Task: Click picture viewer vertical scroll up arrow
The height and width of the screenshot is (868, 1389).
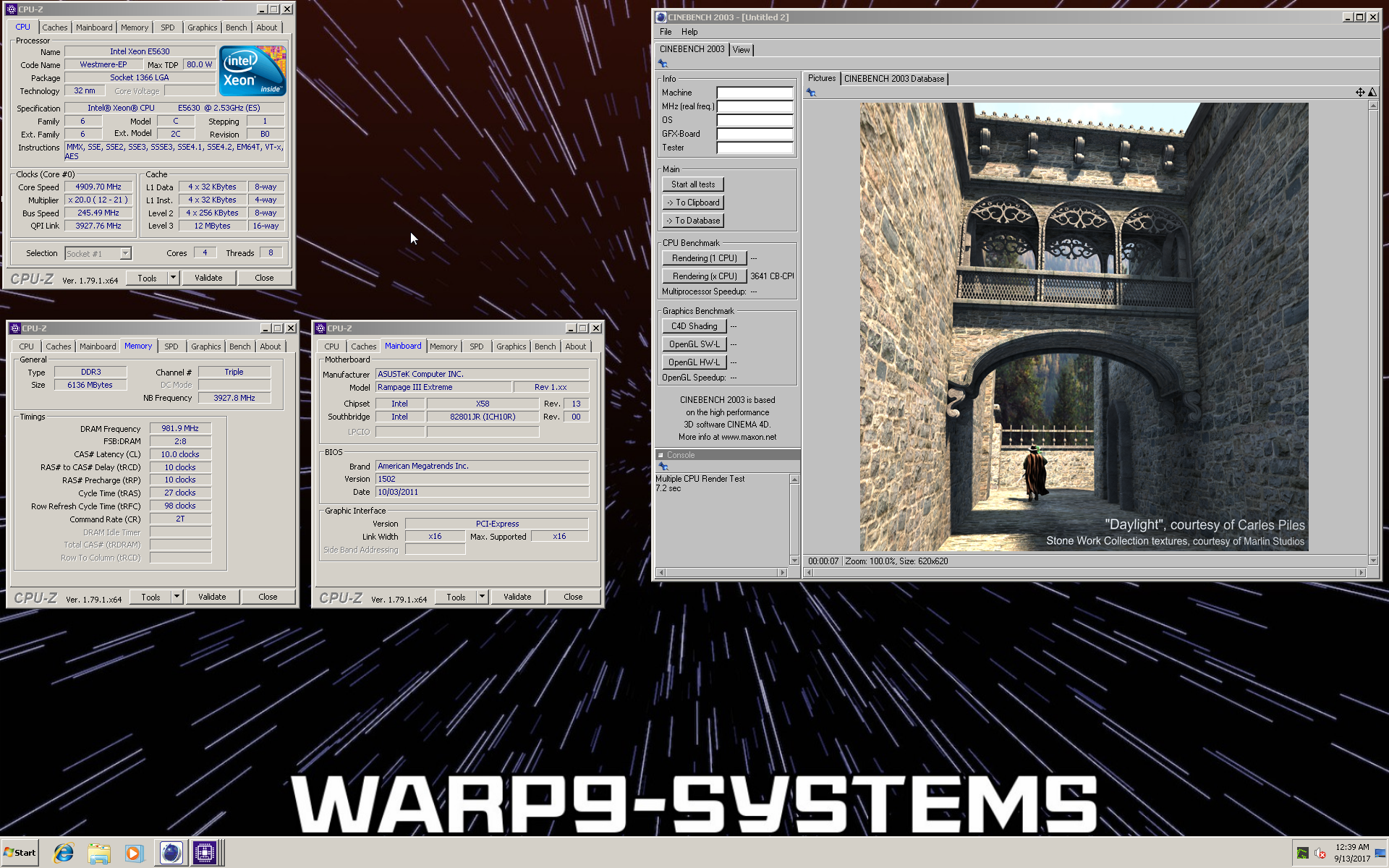Action: click(1373, 106)
